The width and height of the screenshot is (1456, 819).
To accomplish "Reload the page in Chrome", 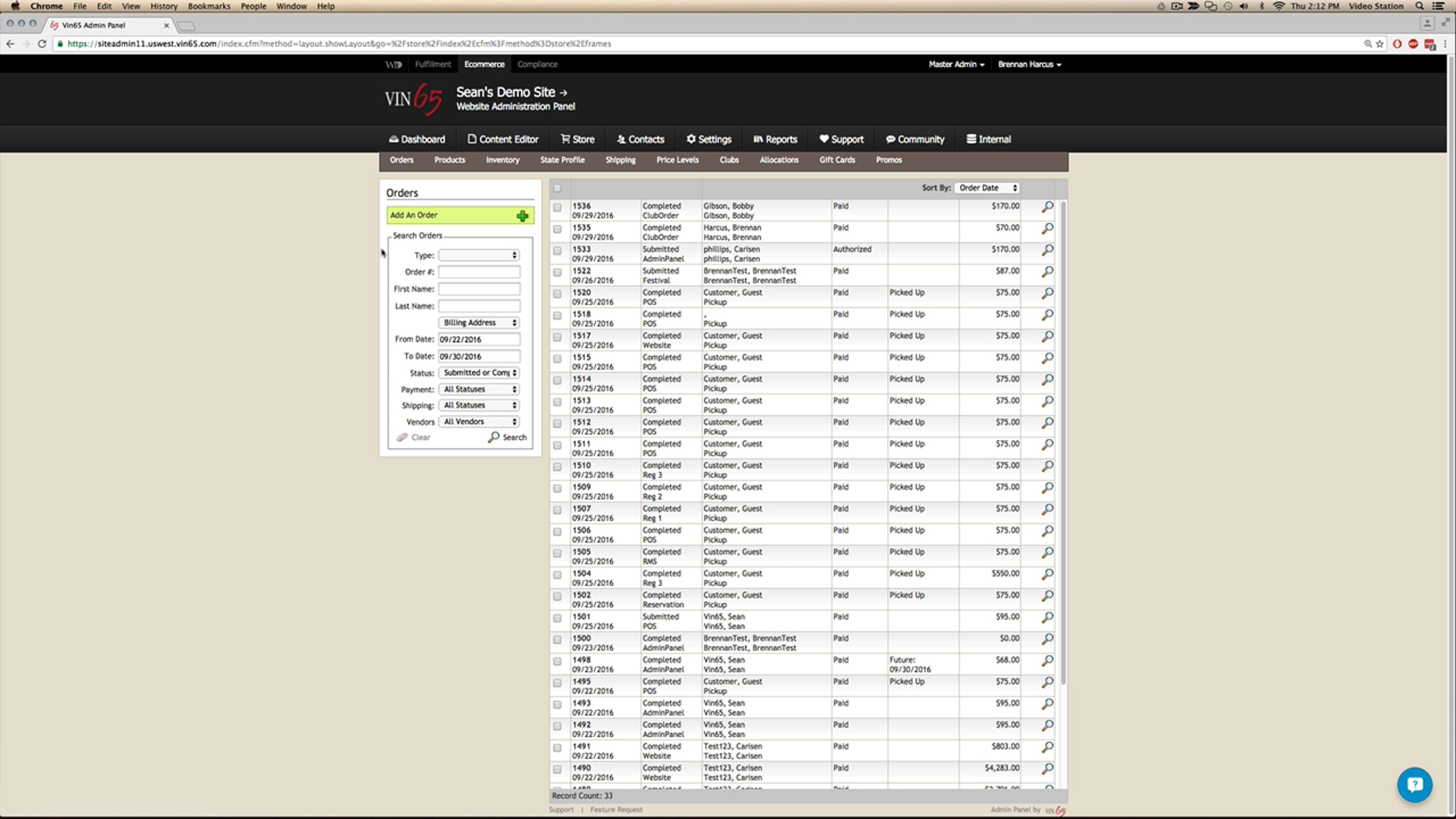I will click(42, 44).
